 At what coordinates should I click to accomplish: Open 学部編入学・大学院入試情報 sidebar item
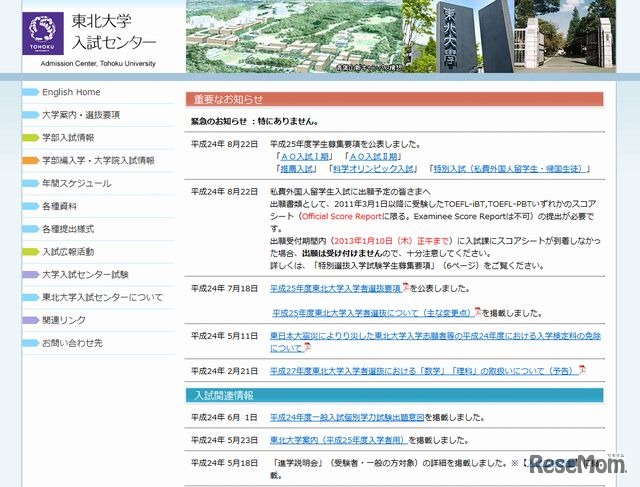pyautogui.click(x=98, y=161)
